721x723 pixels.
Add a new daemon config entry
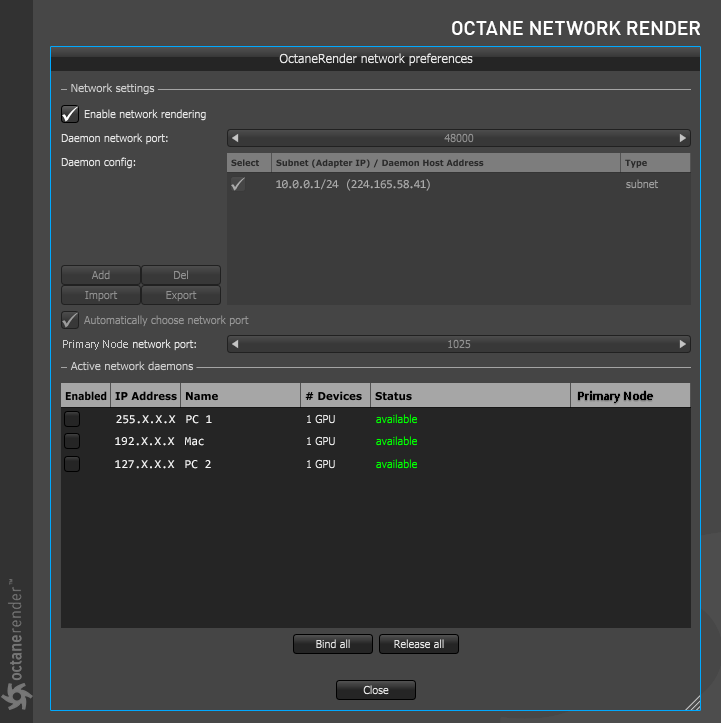click(x=100, y=275)
